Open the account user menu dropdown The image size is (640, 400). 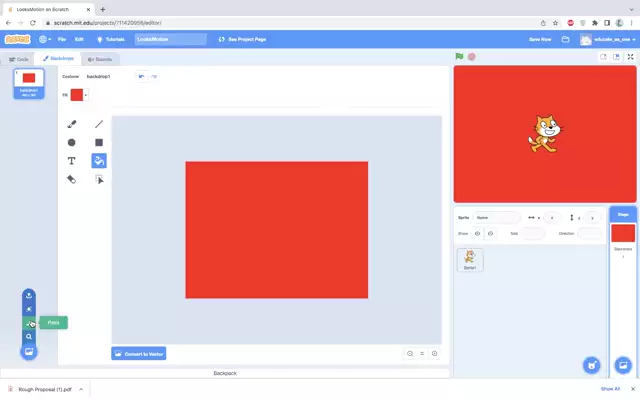(608, 39)
